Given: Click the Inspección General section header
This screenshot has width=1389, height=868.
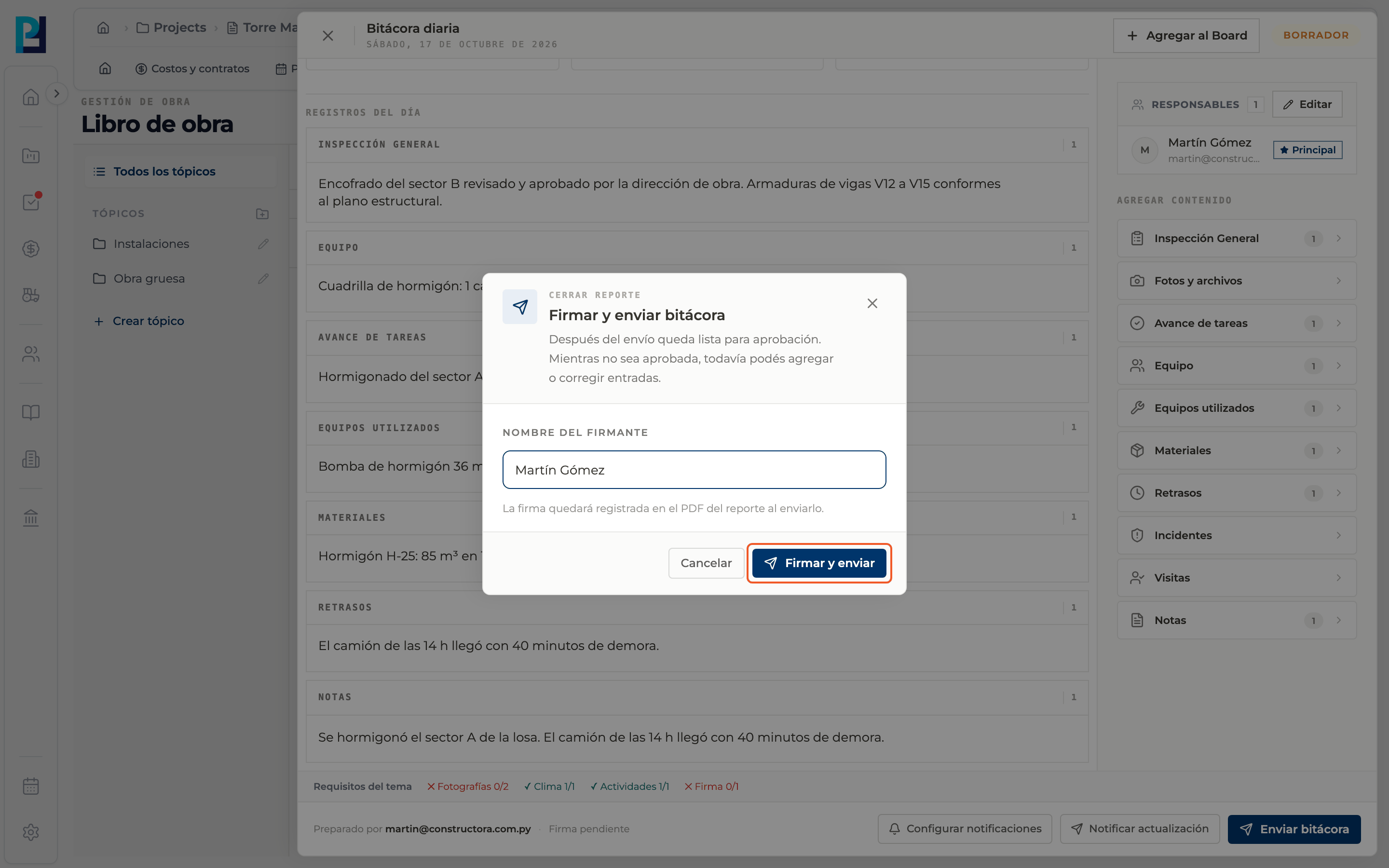Looking at the screenshot, I should pyautogui.click(x=697, y=145).
